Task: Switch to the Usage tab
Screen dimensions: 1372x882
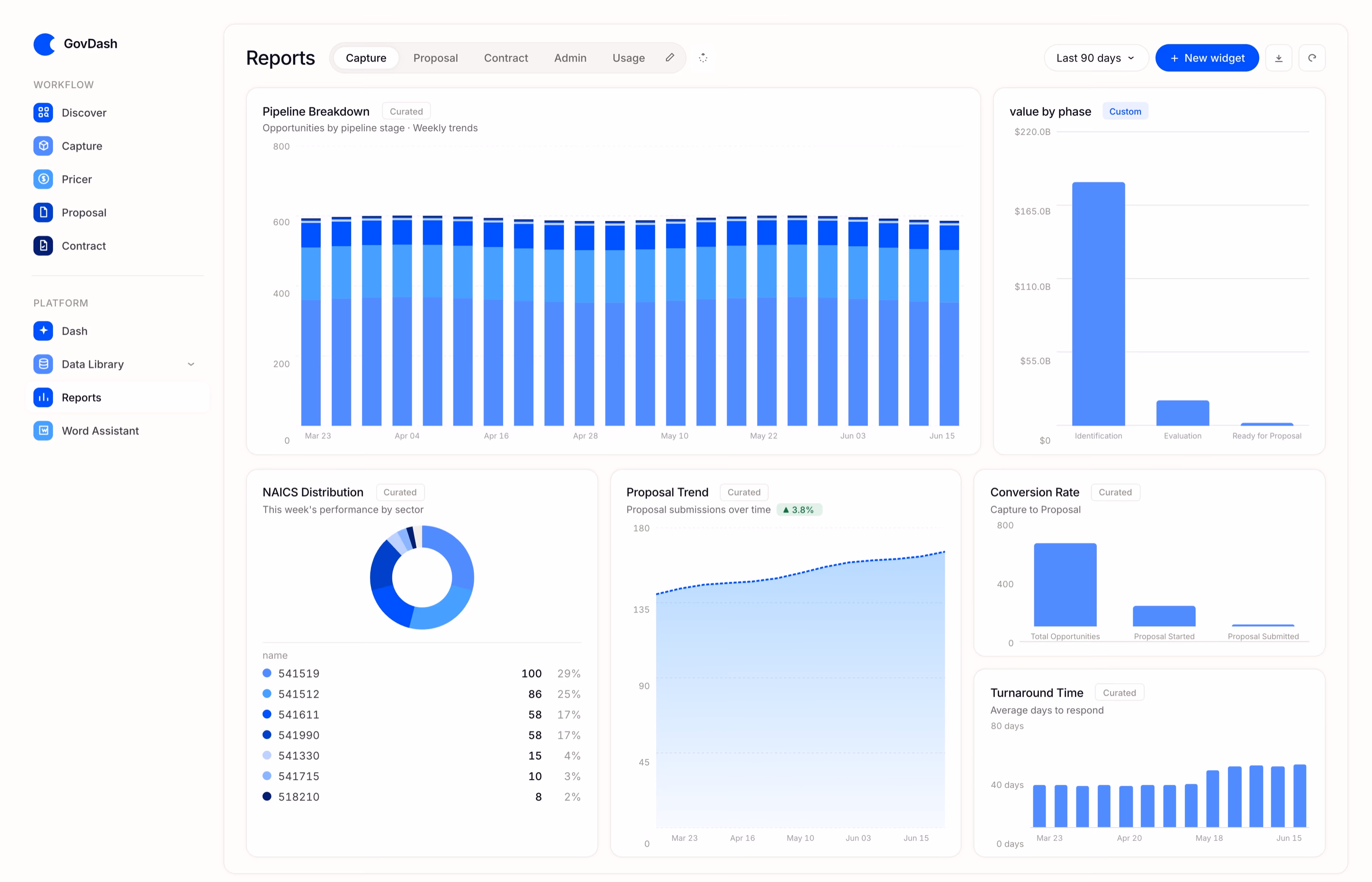Action: coord(628,58)
